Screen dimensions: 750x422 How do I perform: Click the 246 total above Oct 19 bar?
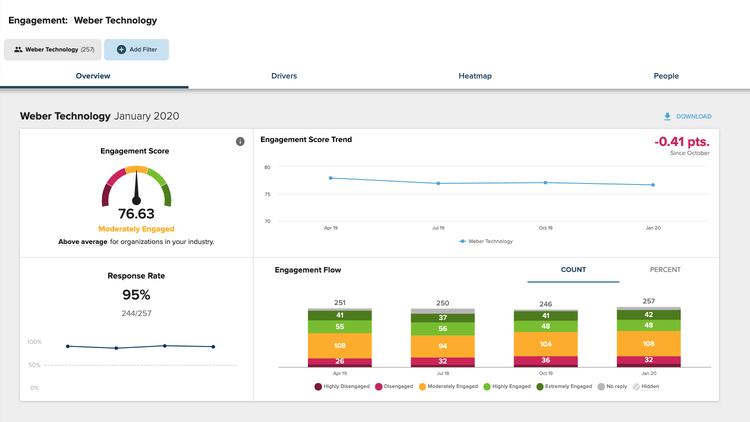(545, 304)
